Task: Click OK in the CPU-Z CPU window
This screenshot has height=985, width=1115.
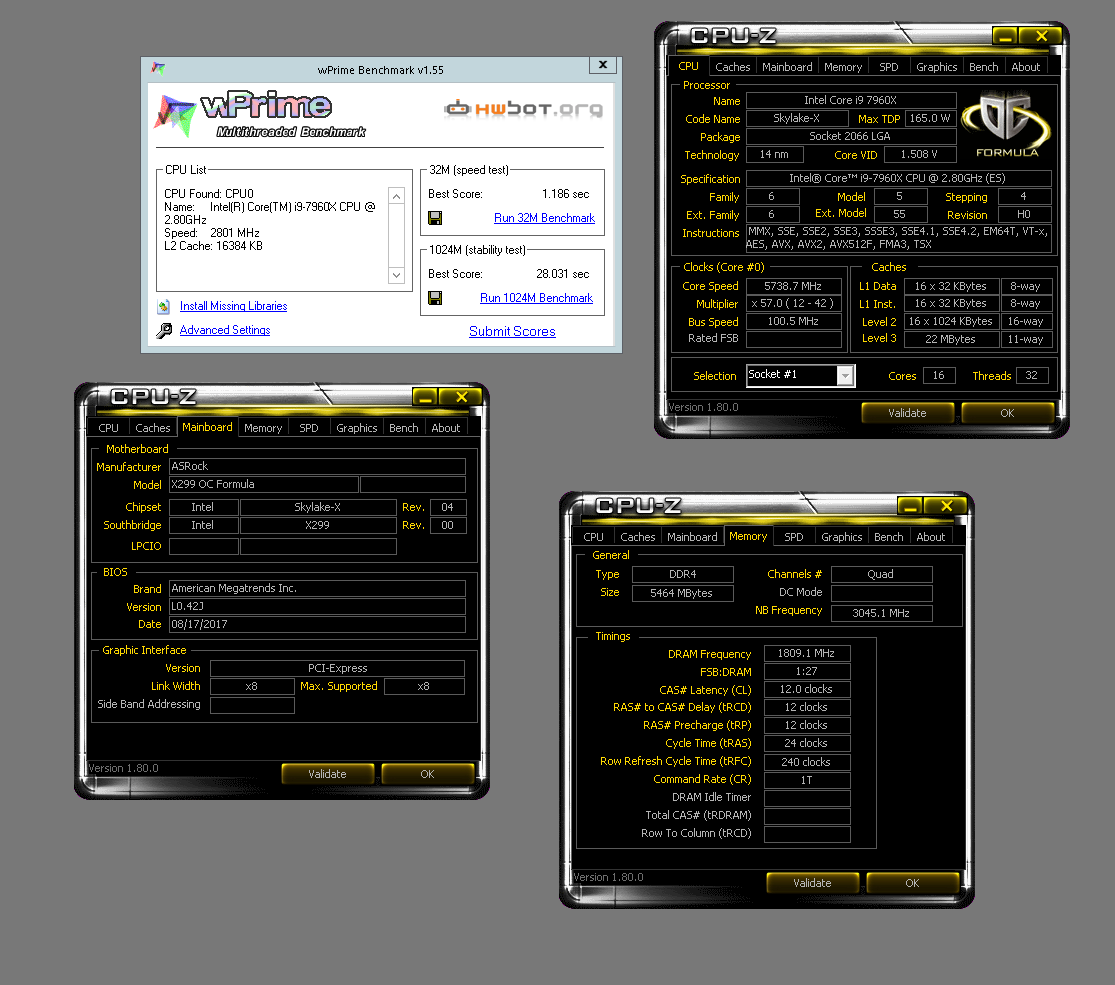Action: pyautogui.click(x=1007, y=413)
